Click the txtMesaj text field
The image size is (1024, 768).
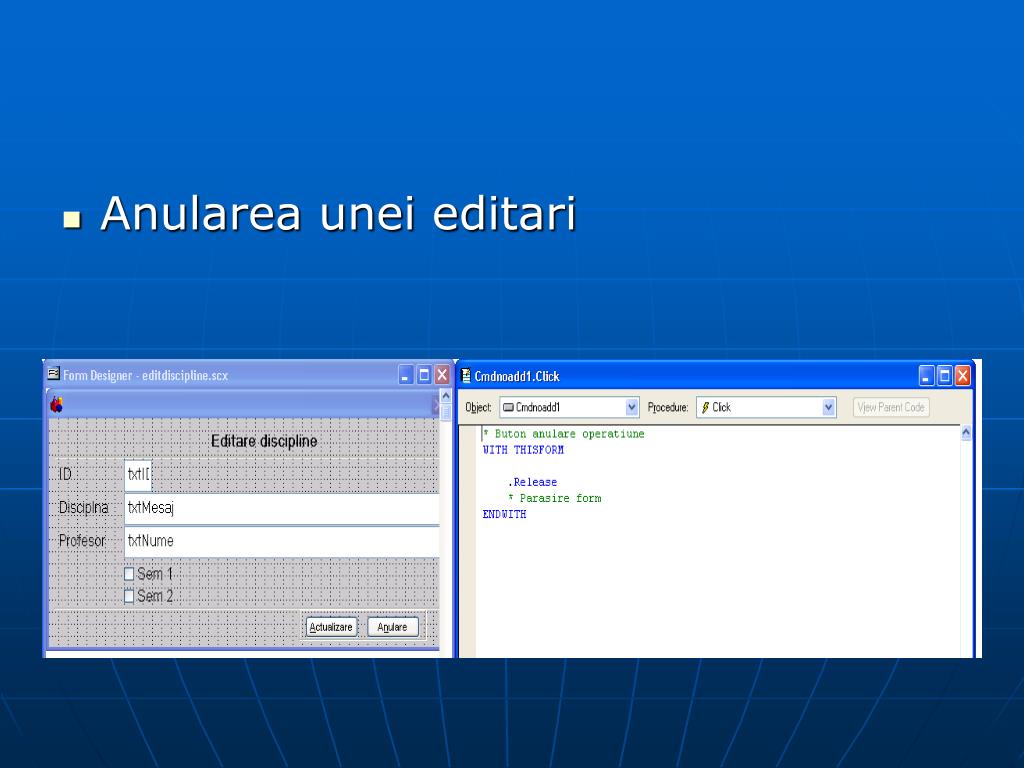point(281,508)
